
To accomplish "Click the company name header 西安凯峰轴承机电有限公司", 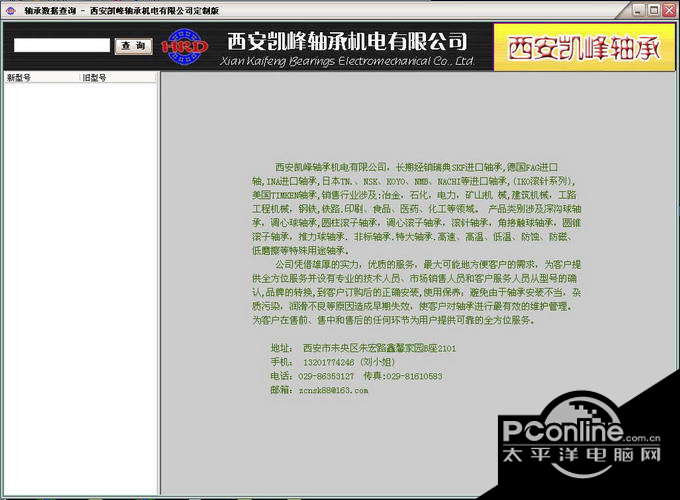I will [347, 42].
